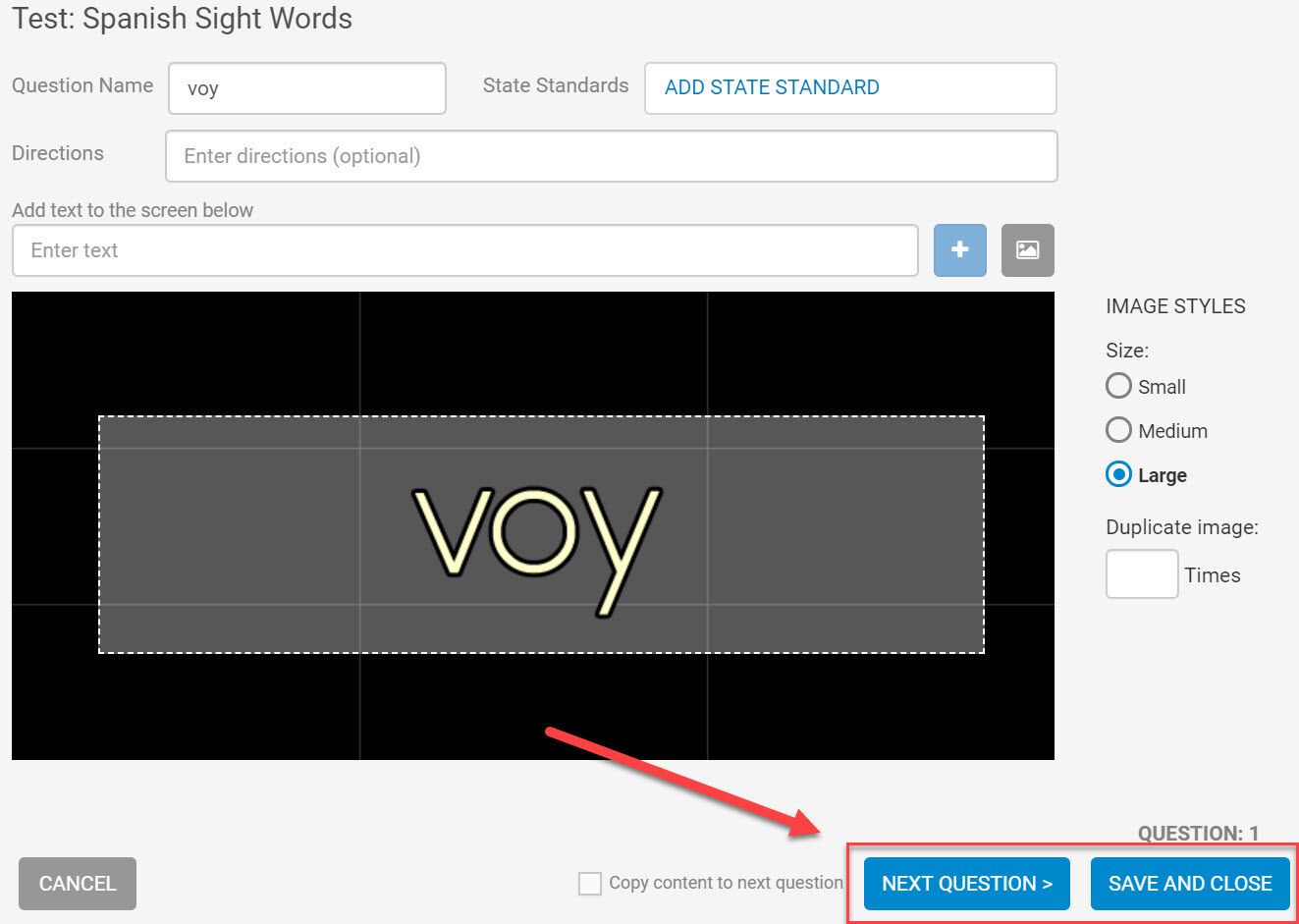Click the Add text to the screen below label
Viewport: 1299px width, 924px height.
133,210
